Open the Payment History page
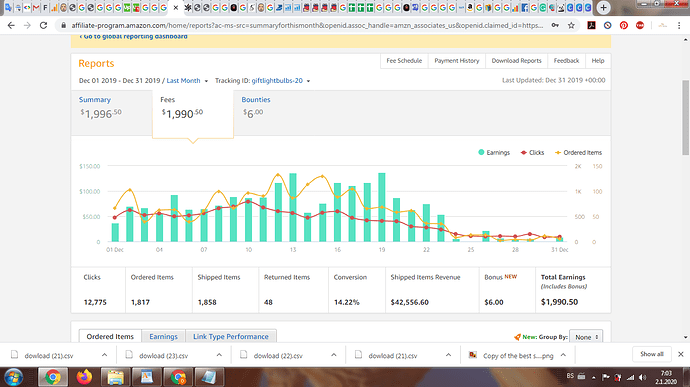The width and height of the screenshot is (690, 387). pos(456,61)
